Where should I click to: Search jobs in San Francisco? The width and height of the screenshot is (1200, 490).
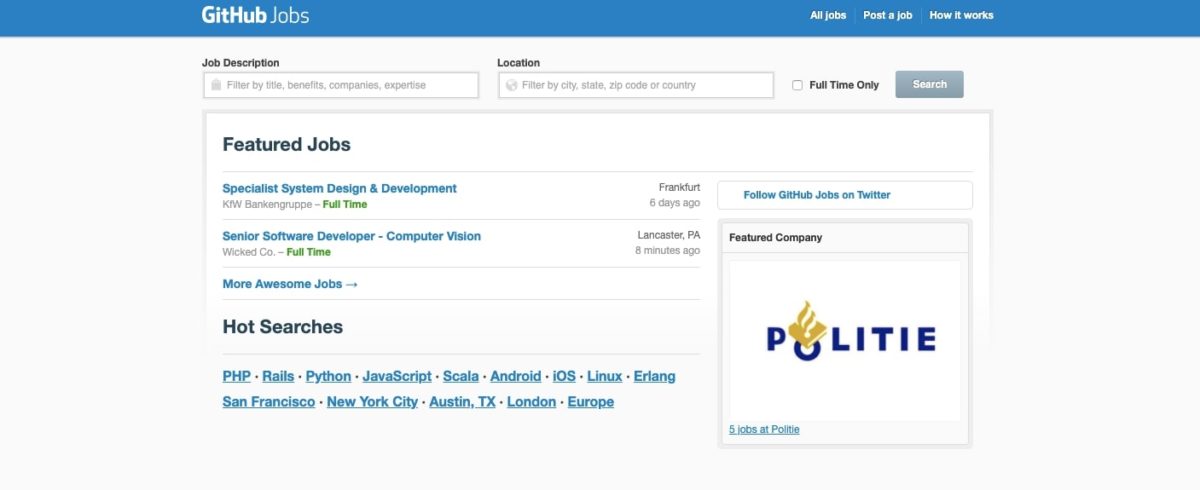(268, 402)
